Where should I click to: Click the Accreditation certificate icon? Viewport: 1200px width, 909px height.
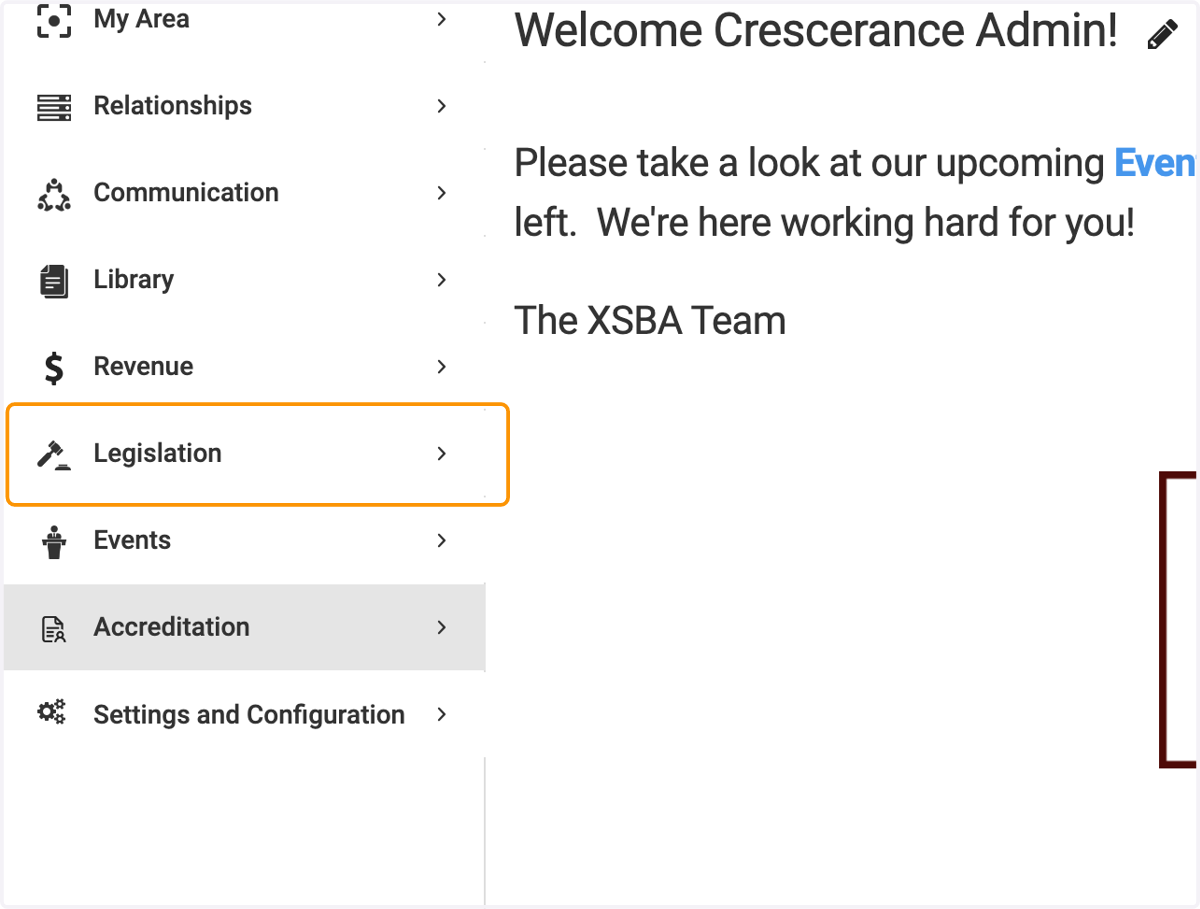point(53,629)
